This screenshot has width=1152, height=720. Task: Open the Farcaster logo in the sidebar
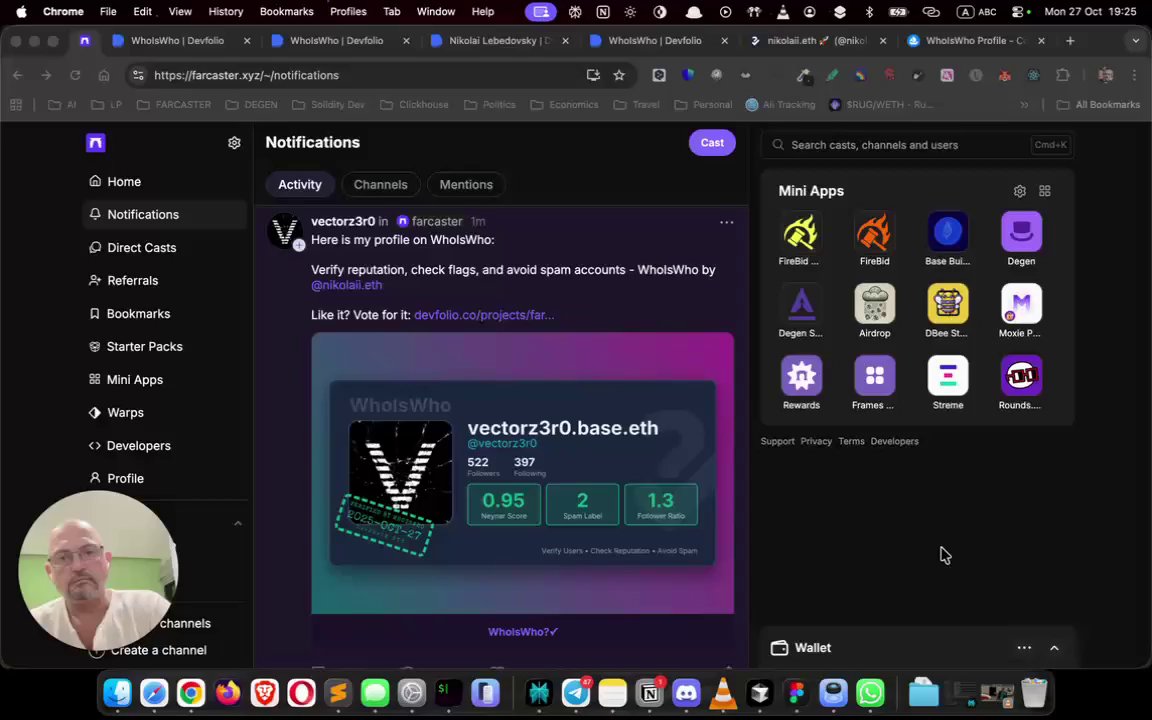click(x=96, y=143)
